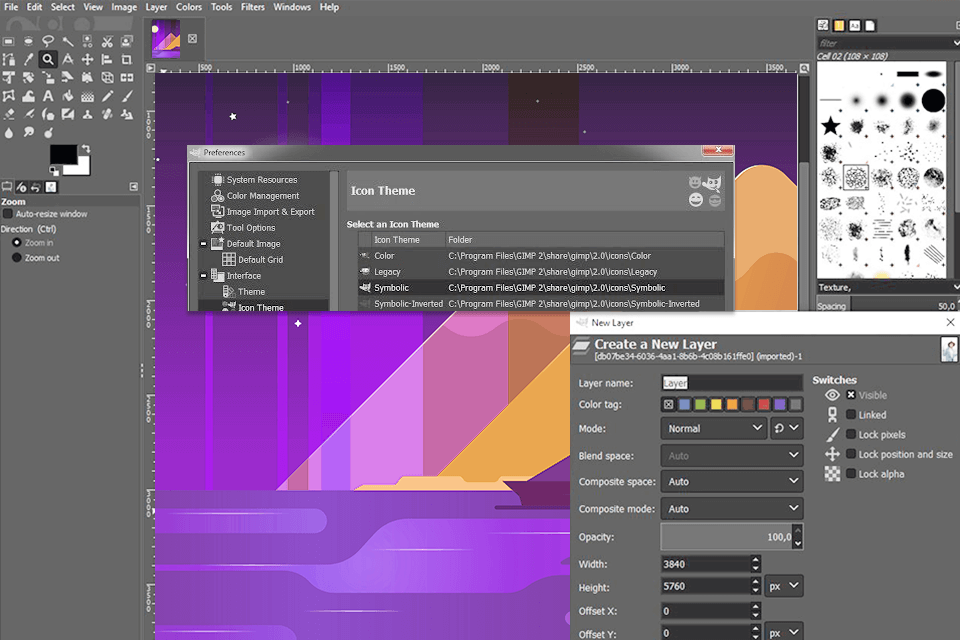
Task: Open the Colors menu in the menu bar
Action: [x=189, y=7]
